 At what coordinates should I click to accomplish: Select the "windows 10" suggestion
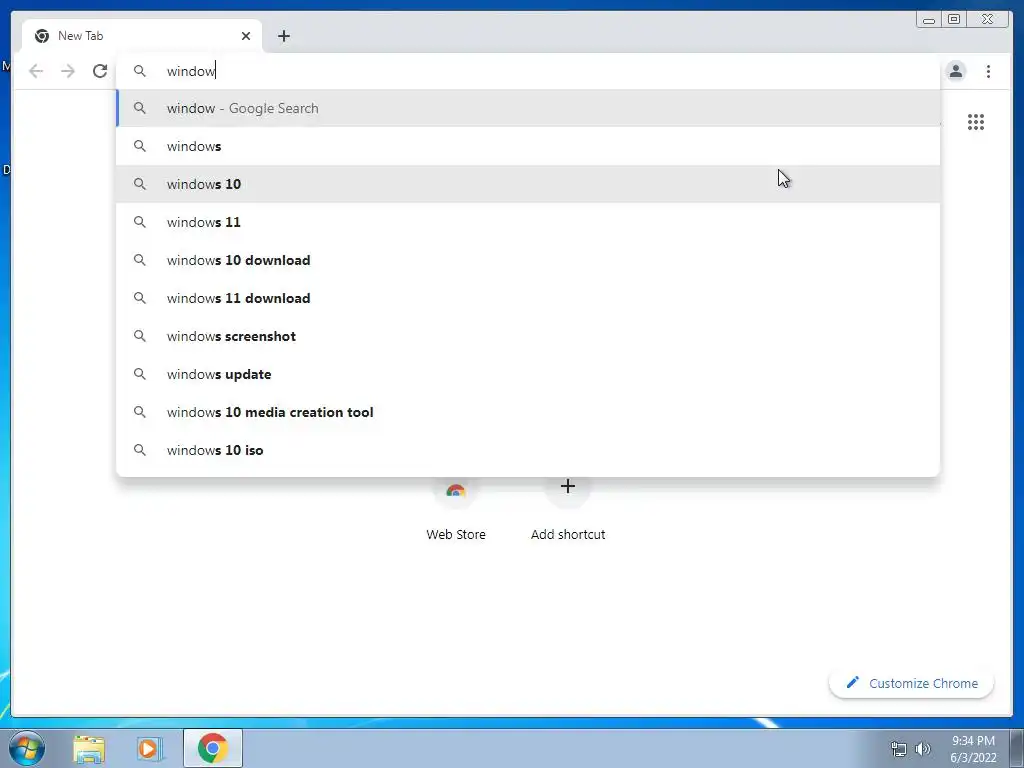528,184
